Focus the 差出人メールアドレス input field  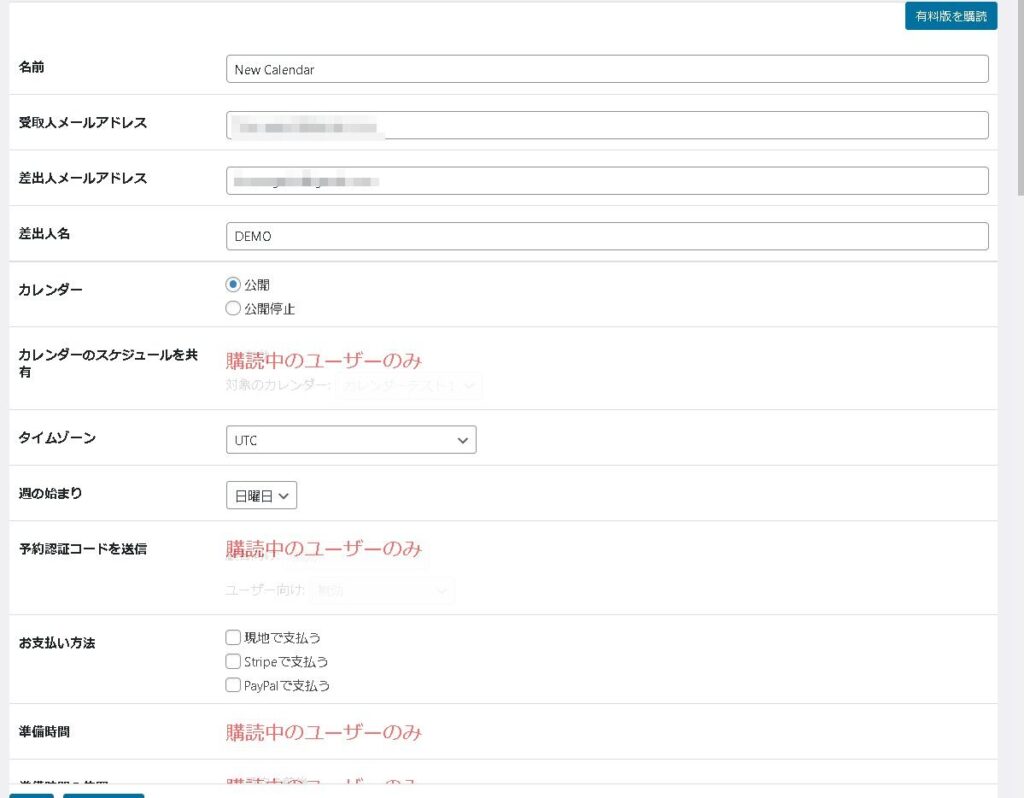(x=607, y=181)
